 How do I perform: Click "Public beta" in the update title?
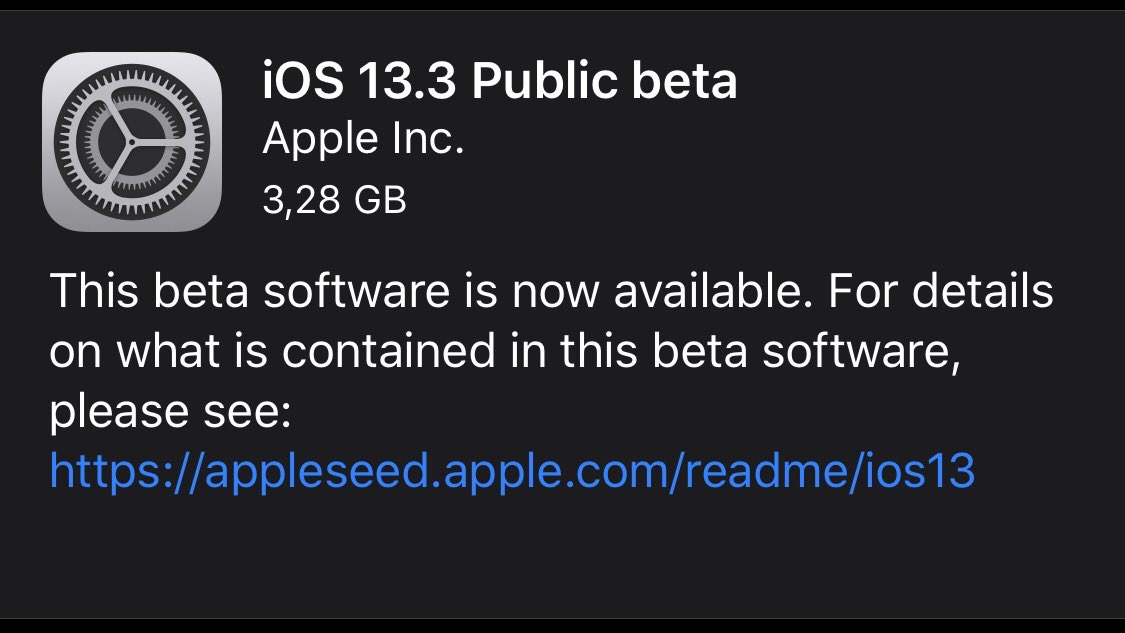(604, 82)
